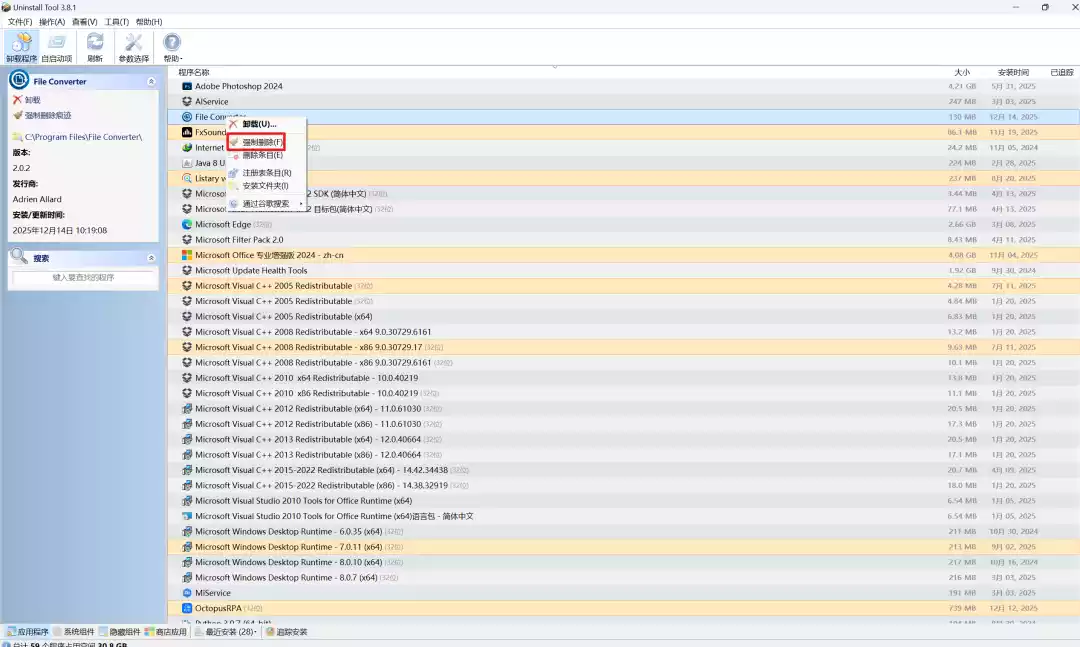Open the C:\Program Files\File Converter\ path link
The height and width of the screenshot is (647, 1080).
click(83, 137)
